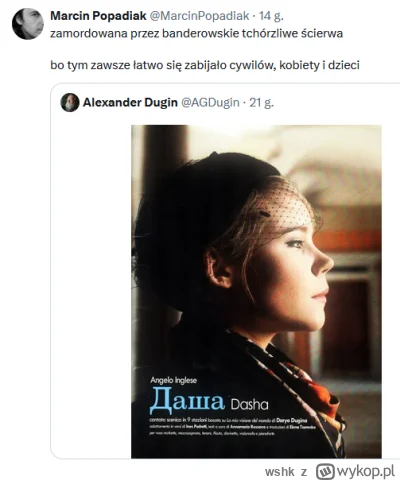This screenshot has height=481, width=400.
Task: Select the line about cywilów, kobiety i dzieci
Action: (205, 65)
